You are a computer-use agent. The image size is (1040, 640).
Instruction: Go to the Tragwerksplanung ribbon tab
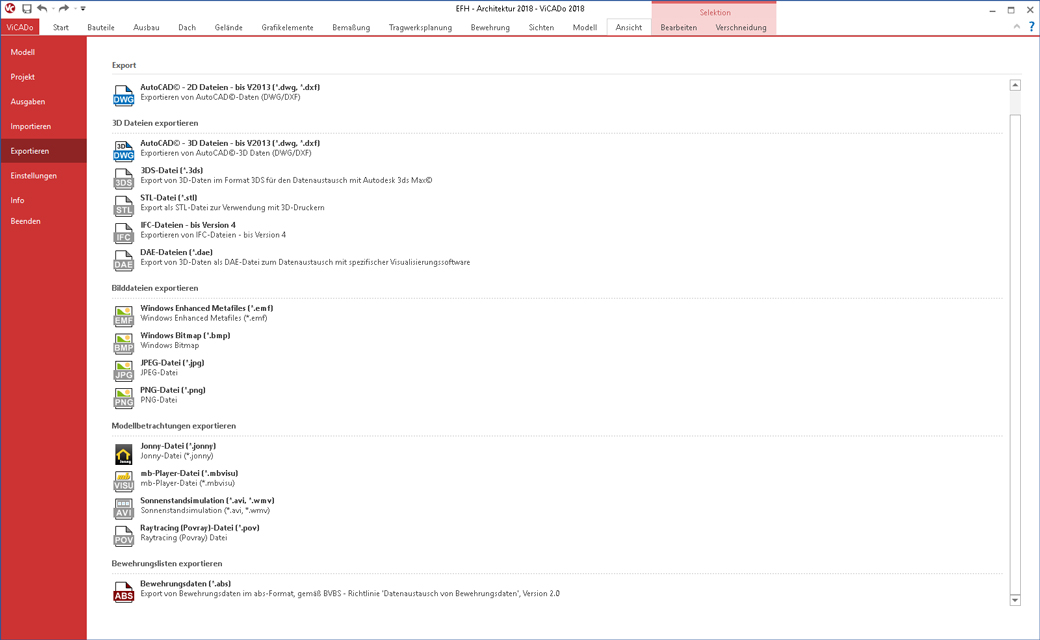pos(421,27)
